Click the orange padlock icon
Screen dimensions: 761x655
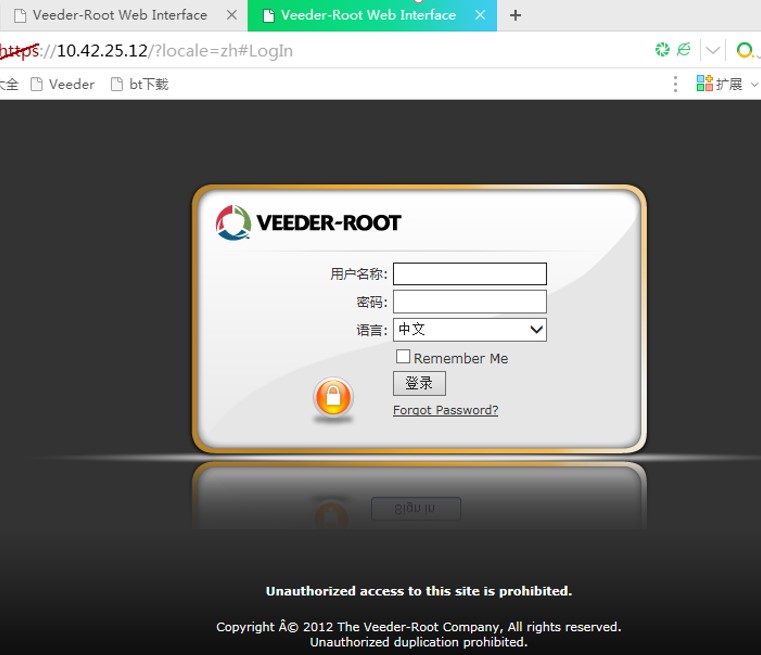pyautogui.click(x=333, y=399)
